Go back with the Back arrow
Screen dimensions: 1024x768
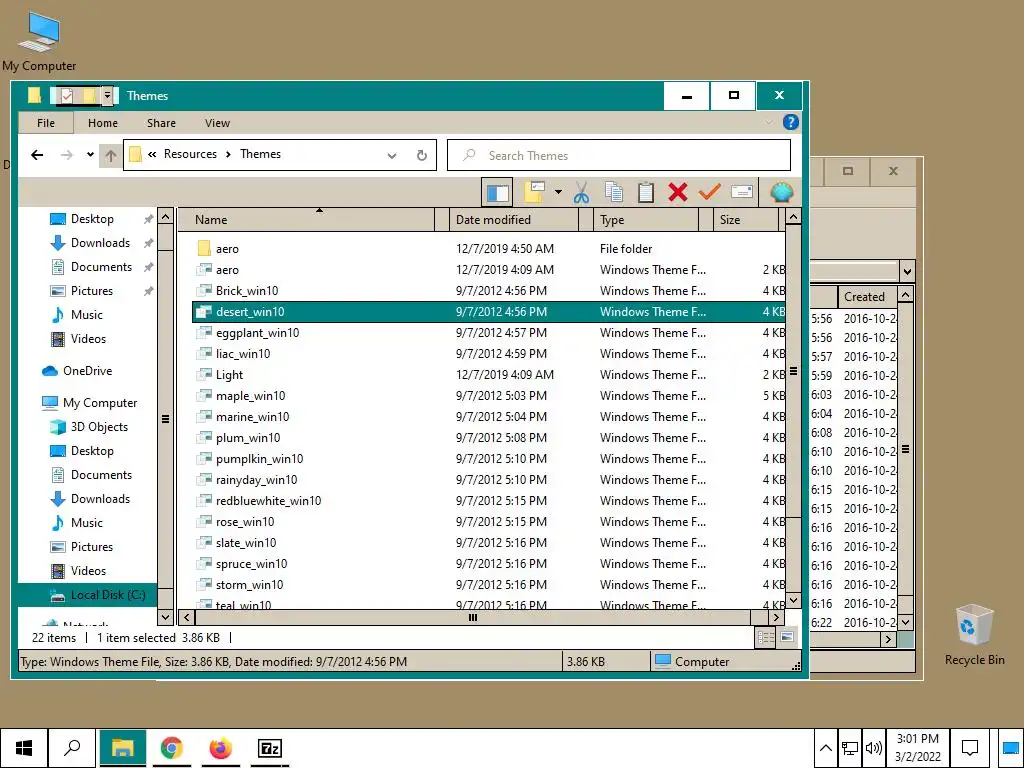37,155
